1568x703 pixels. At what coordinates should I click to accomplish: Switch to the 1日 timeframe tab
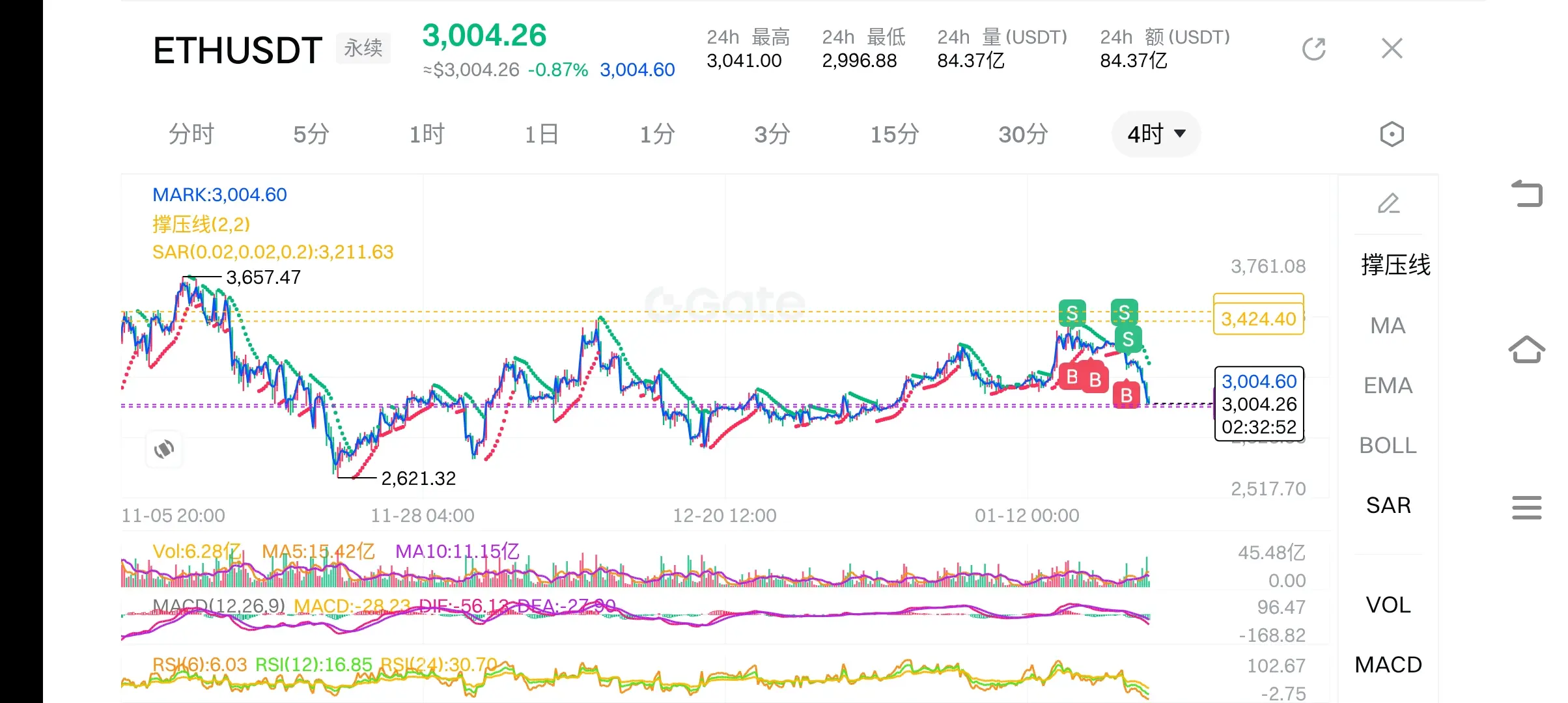(542, 135)
